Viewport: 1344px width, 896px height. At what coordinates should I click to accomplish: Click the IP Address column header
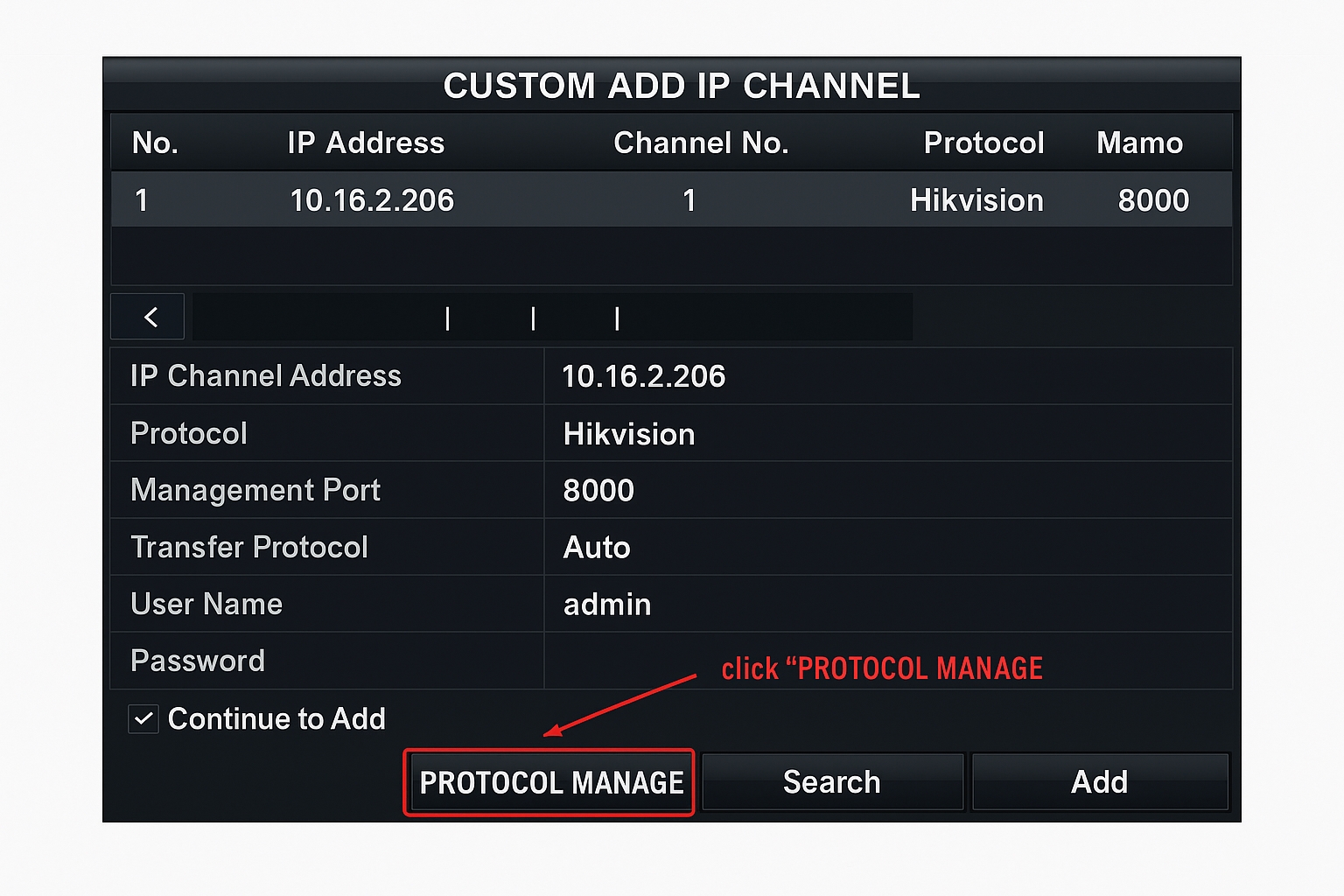click(x=366, y=143)
